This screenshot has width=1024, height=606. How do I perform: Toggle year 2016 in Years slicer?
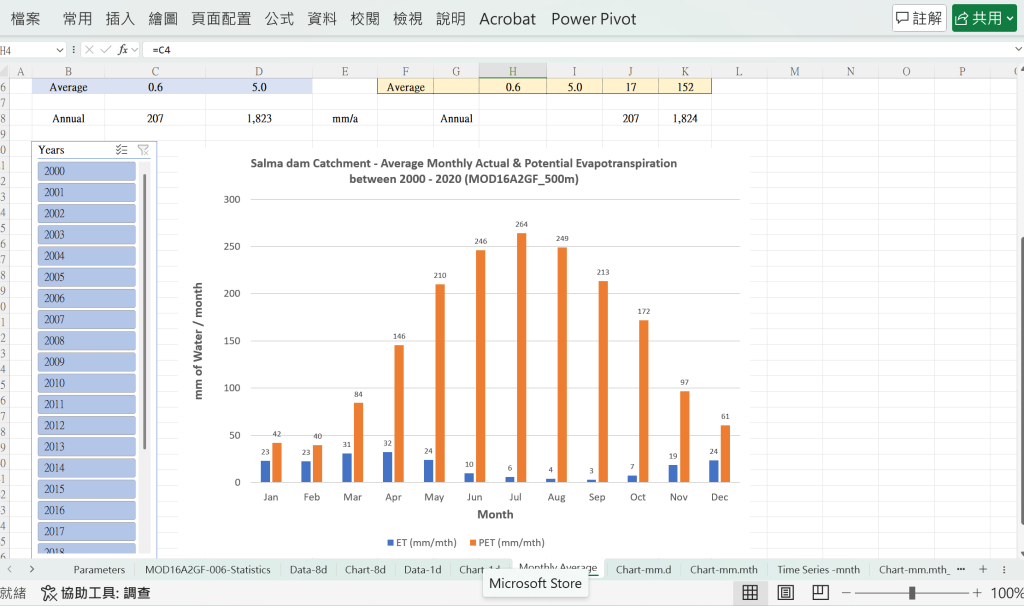click(x=87, y=510)
